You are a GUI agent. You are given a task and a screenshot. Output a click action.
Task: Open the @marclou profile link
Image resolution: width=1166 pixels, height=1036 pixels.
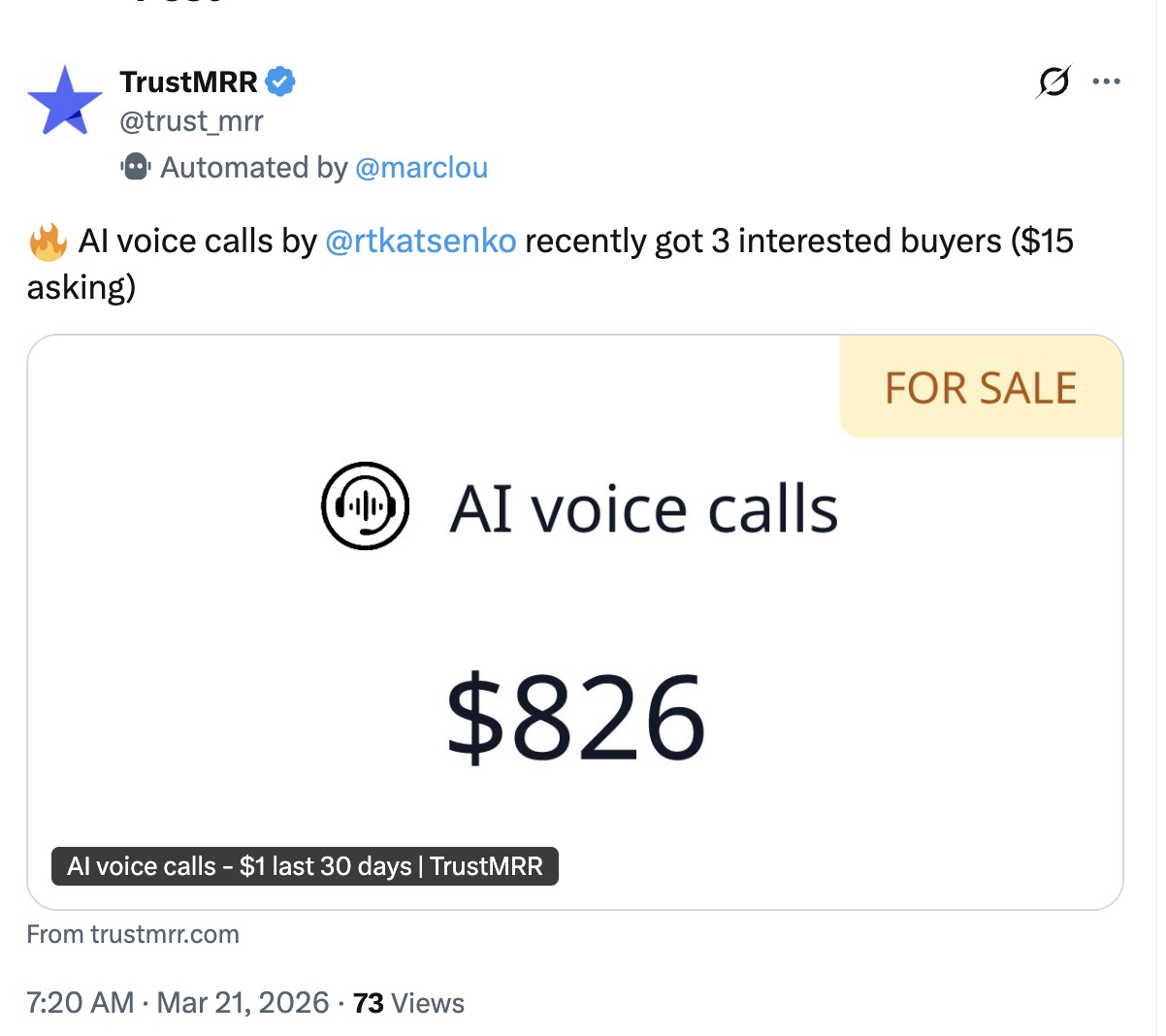[x=421, y=168]
